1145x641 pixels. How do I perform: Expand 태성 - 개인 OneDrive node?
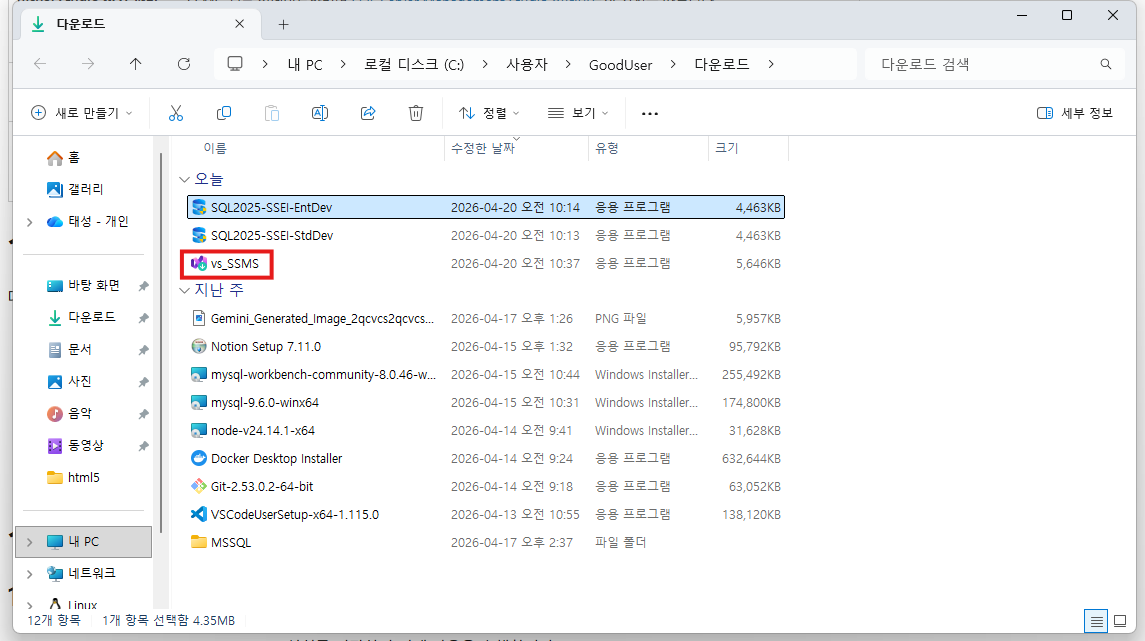(x=29, y=222)
